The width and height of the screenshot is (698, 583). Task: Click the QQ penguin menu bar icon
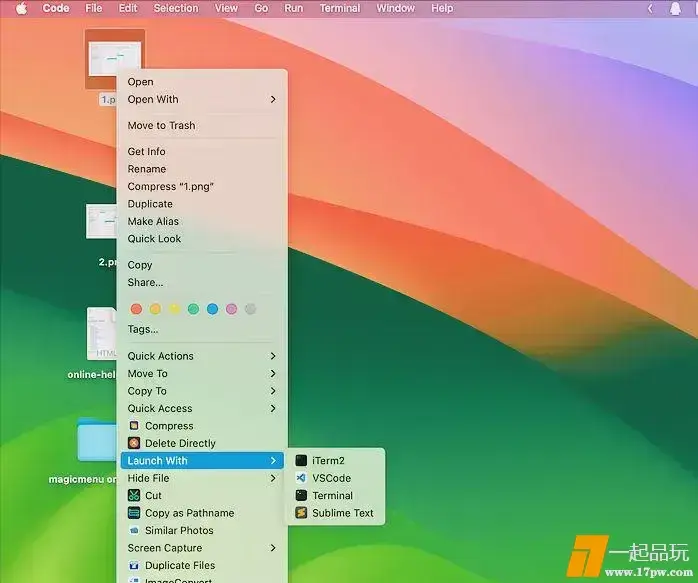(x=675, y=8)
